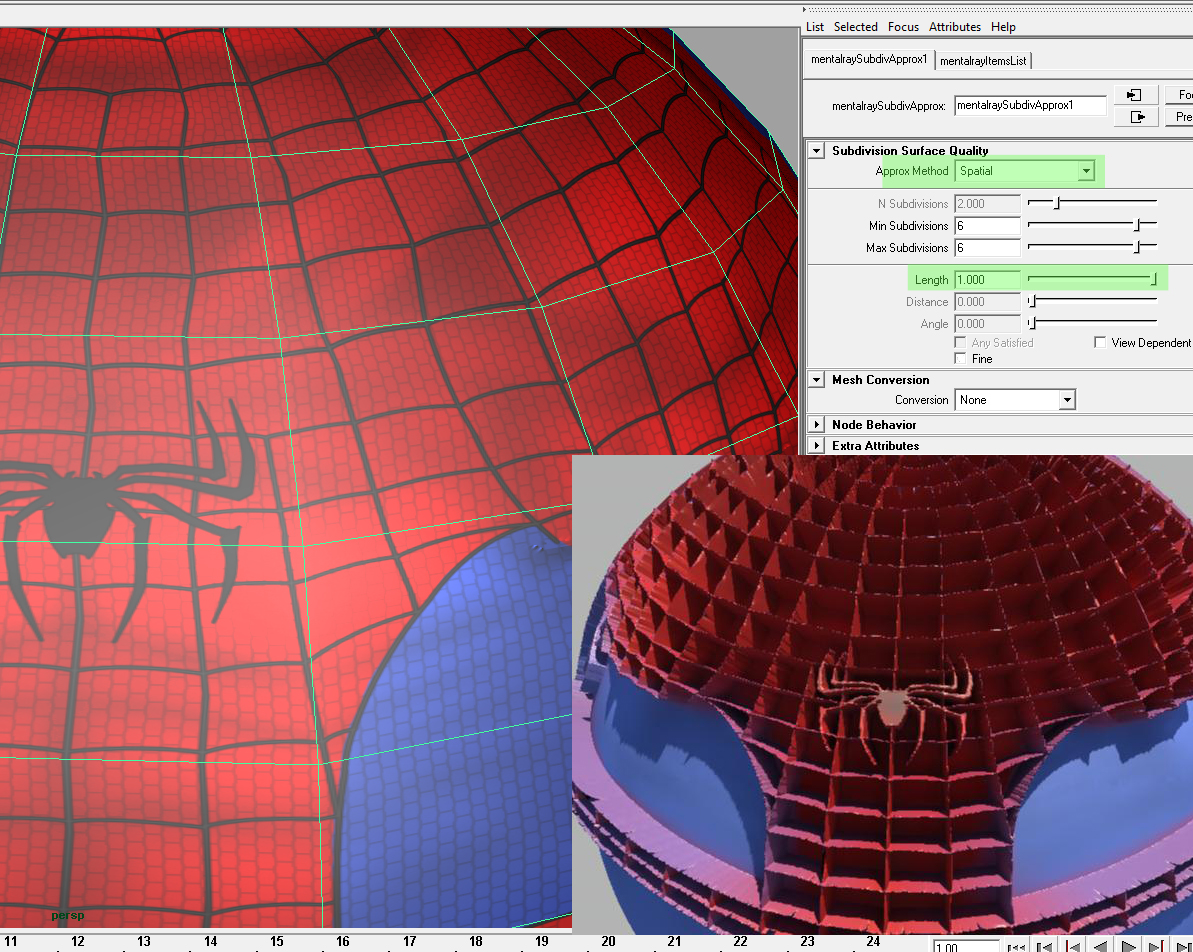Open the Attributes menu
Screen dimensions: 1193x952
(x=955, y=27)
